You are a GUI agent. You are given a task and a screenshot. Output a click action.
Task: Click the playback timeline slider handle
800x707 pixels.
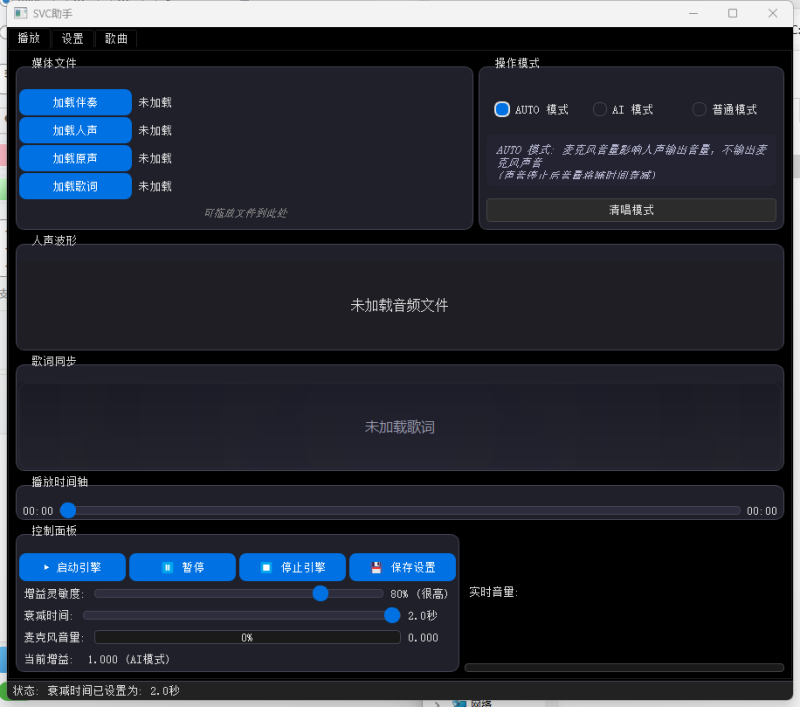click(68, 510)
